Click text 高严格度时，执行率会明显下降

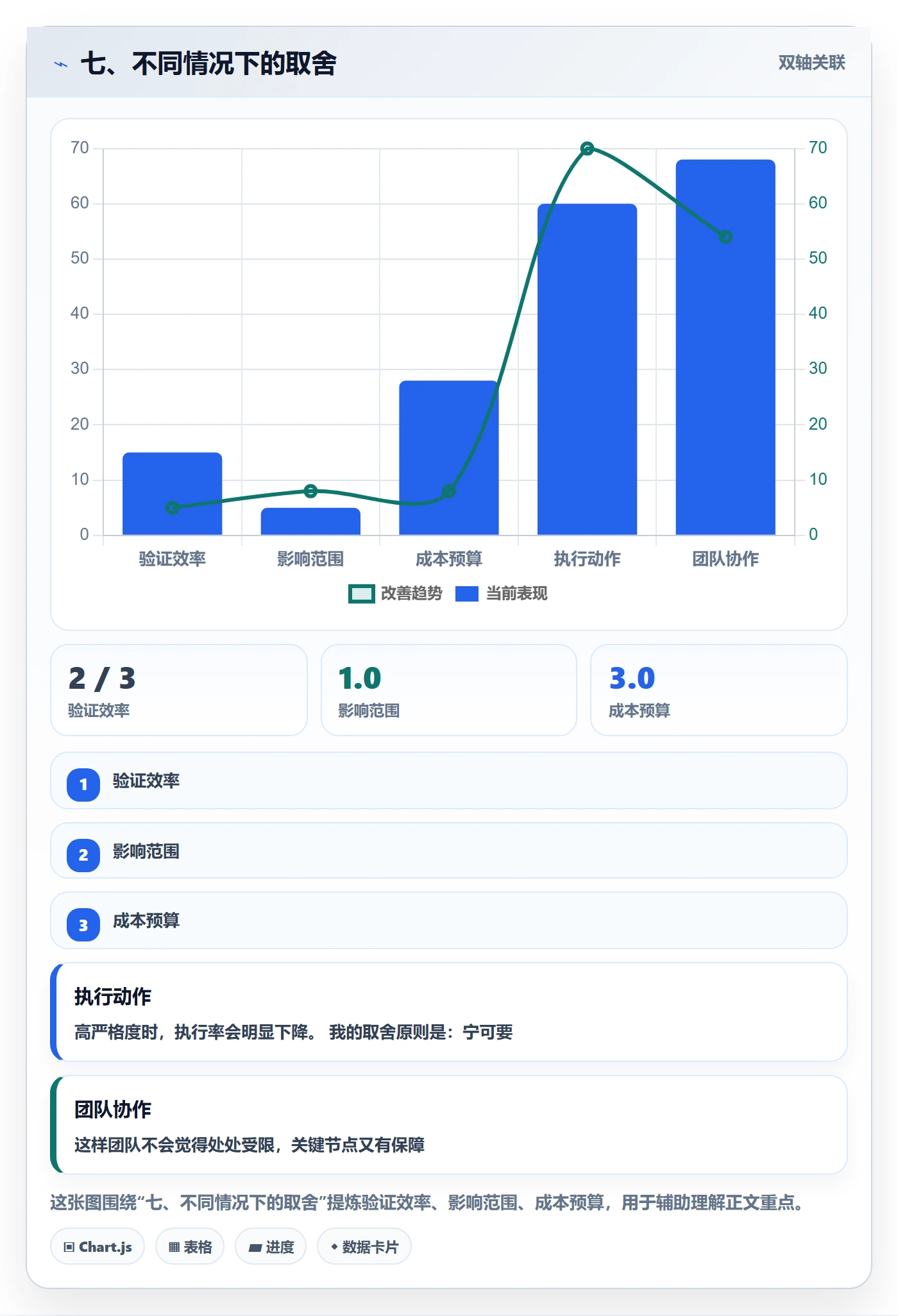pyautogui.click(x=195, y=1033)
